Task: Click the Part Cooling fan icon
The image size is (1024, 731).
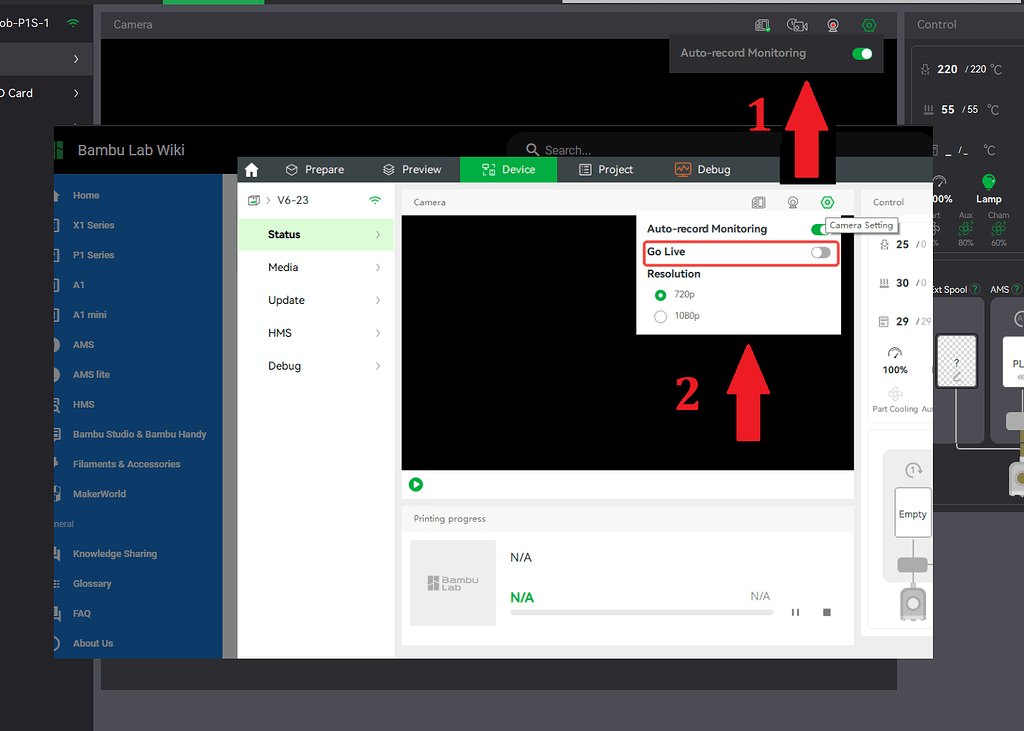Action: pyautogui.click(x=895, y=394)
